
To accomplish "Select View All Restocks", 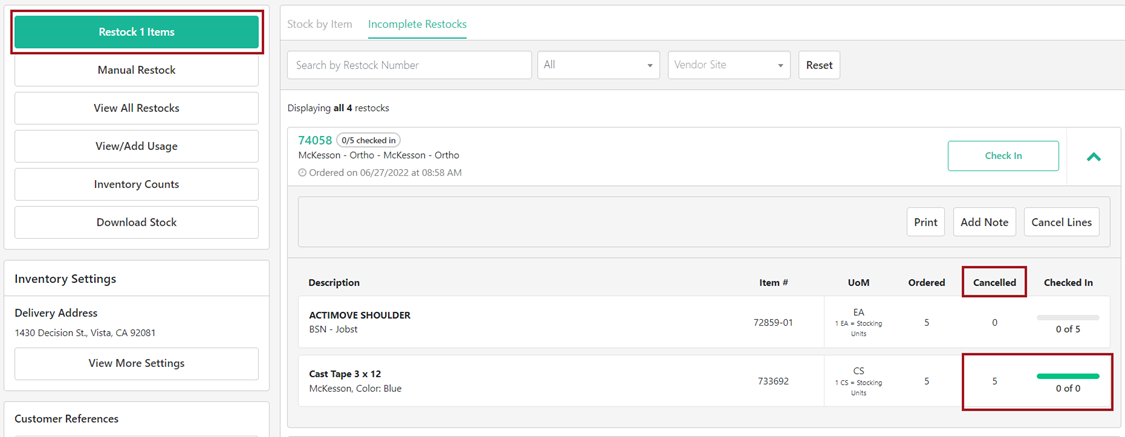I will click(x=136, y=108).
